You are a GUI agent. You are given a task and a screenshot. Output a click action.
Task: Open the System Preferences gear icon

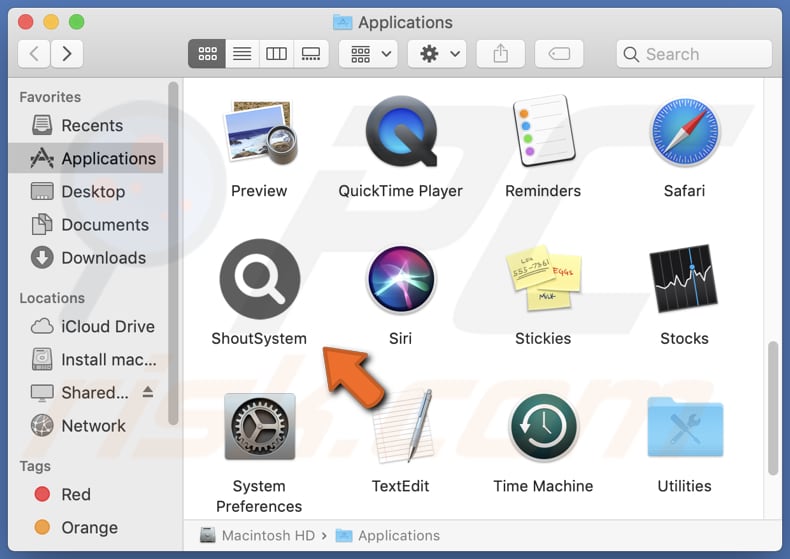(259, 427)
